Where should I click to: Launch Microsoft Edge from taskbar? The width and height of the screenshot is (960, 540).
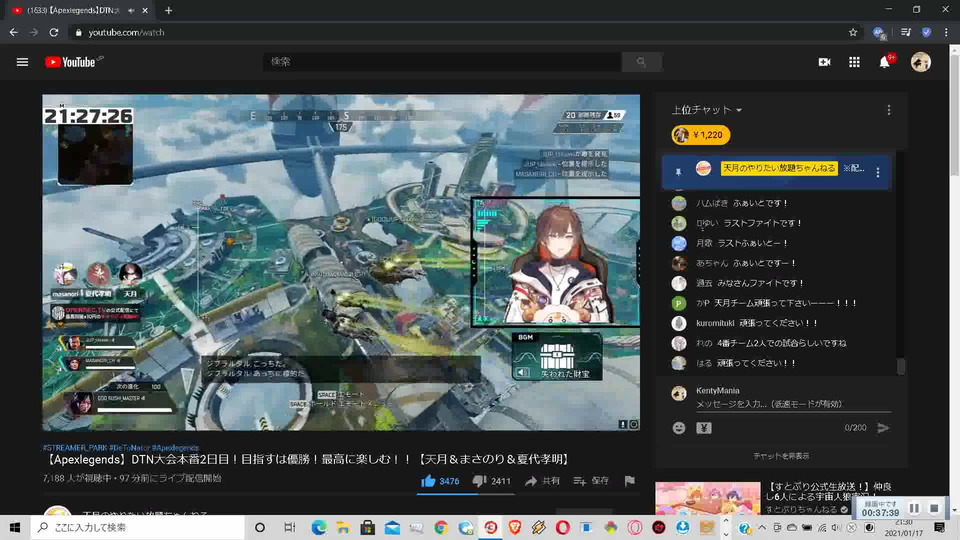coord(318,527)
